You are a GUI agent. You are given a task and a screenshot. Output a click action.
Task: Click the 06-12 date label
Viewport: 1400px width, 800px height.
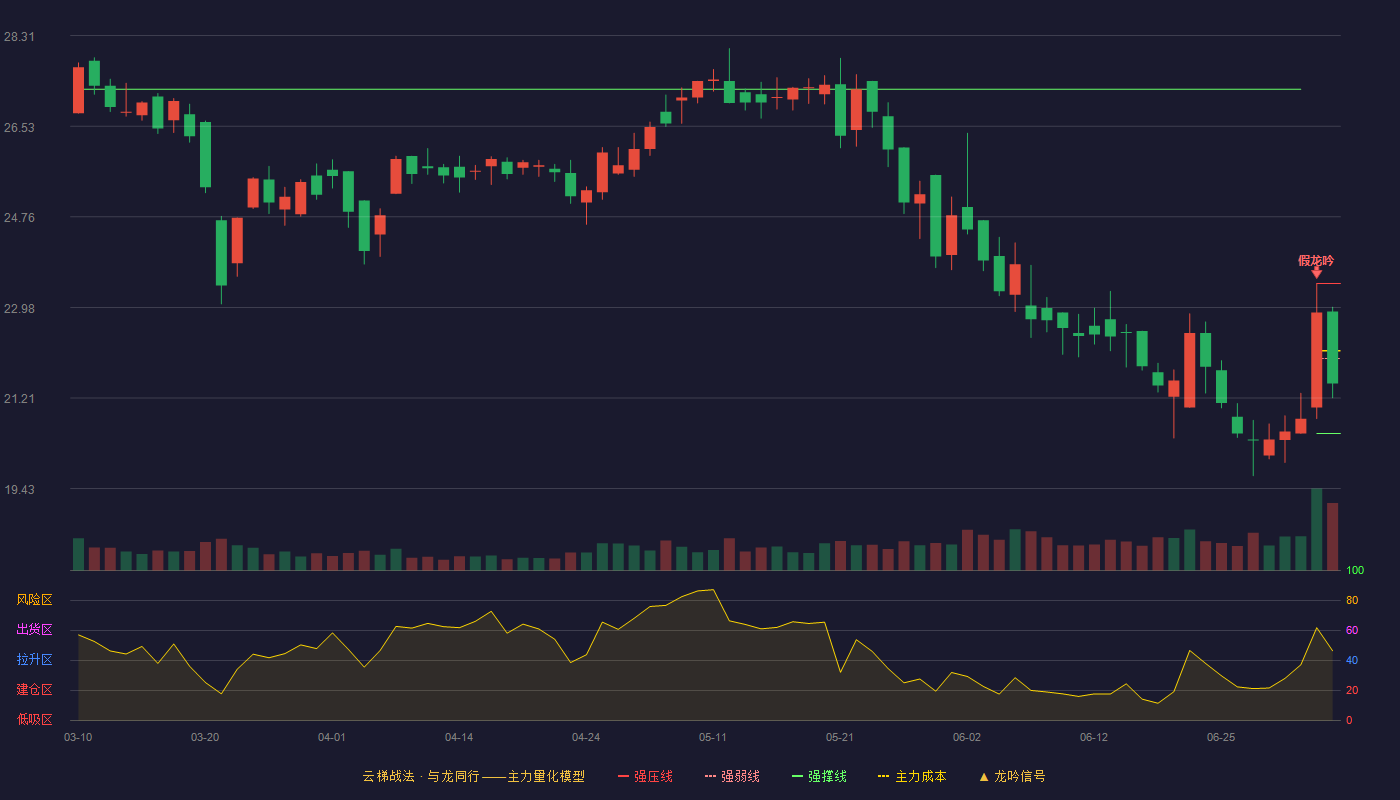[x=1094, y=737]
